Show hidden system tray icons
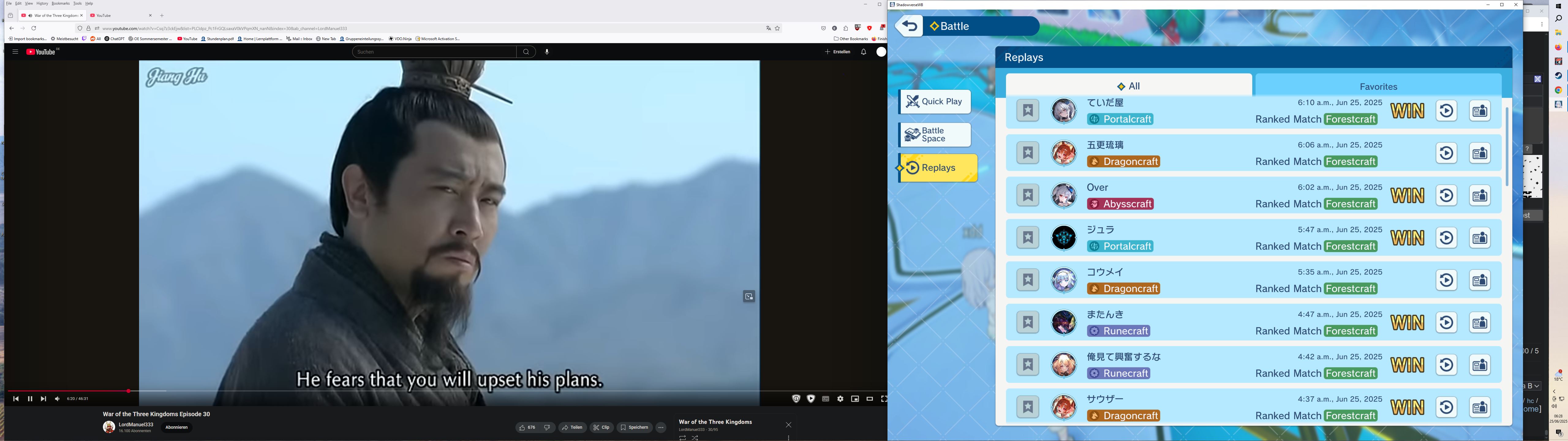 (1554, 391)
